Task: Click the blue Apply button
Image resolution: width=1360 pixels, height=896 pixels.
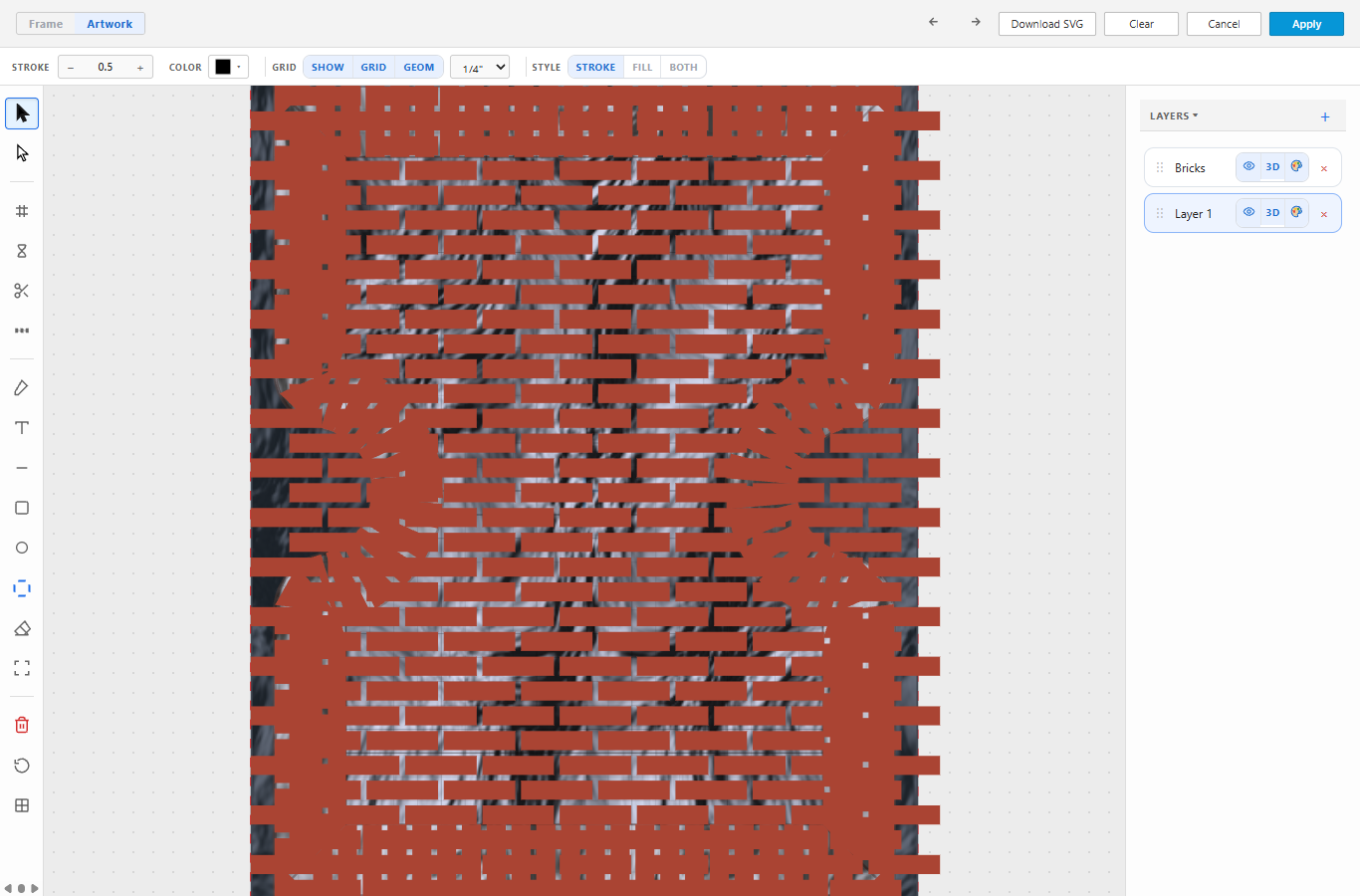Action: tap(1306, 24)
